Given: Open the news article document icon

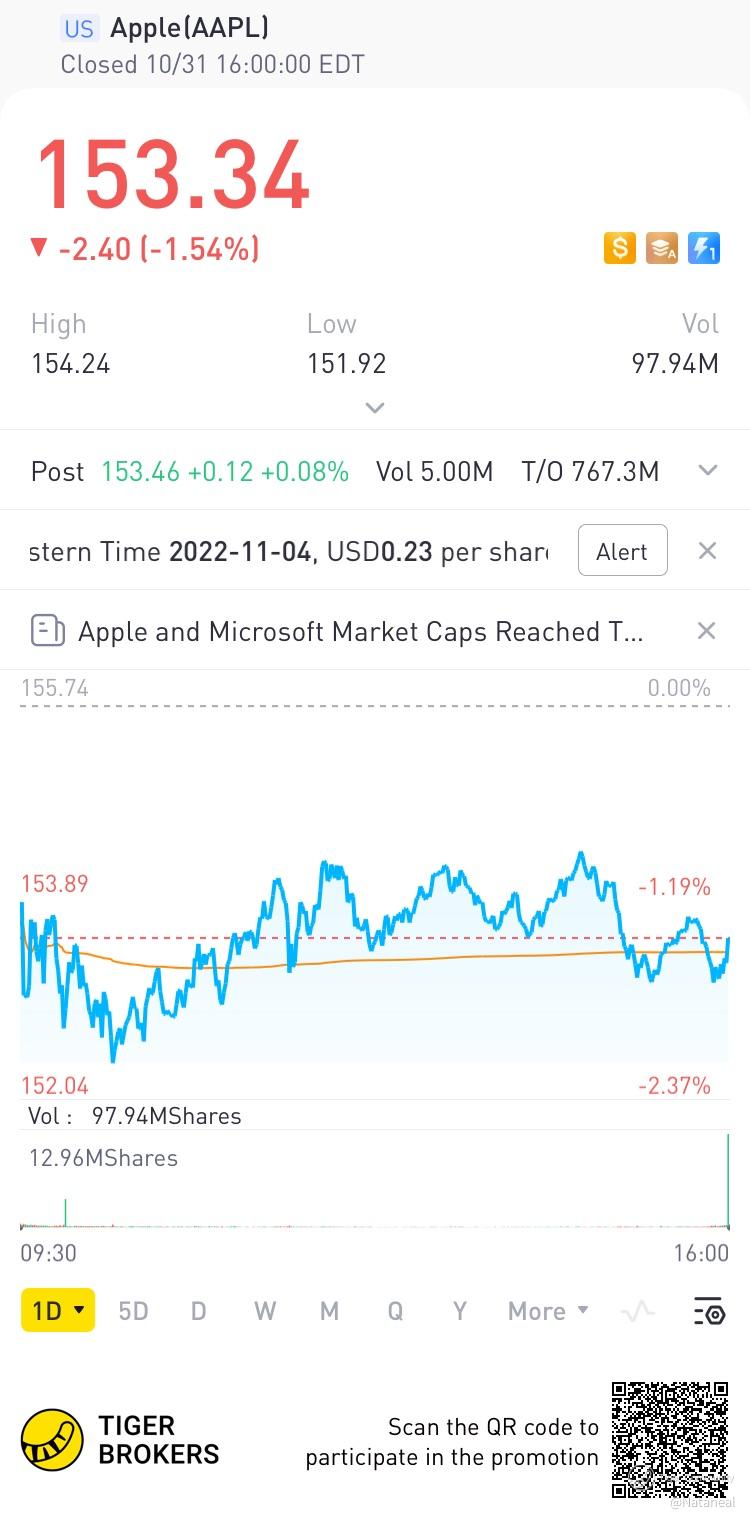Looking at the screenshot, I should [47, 631].
